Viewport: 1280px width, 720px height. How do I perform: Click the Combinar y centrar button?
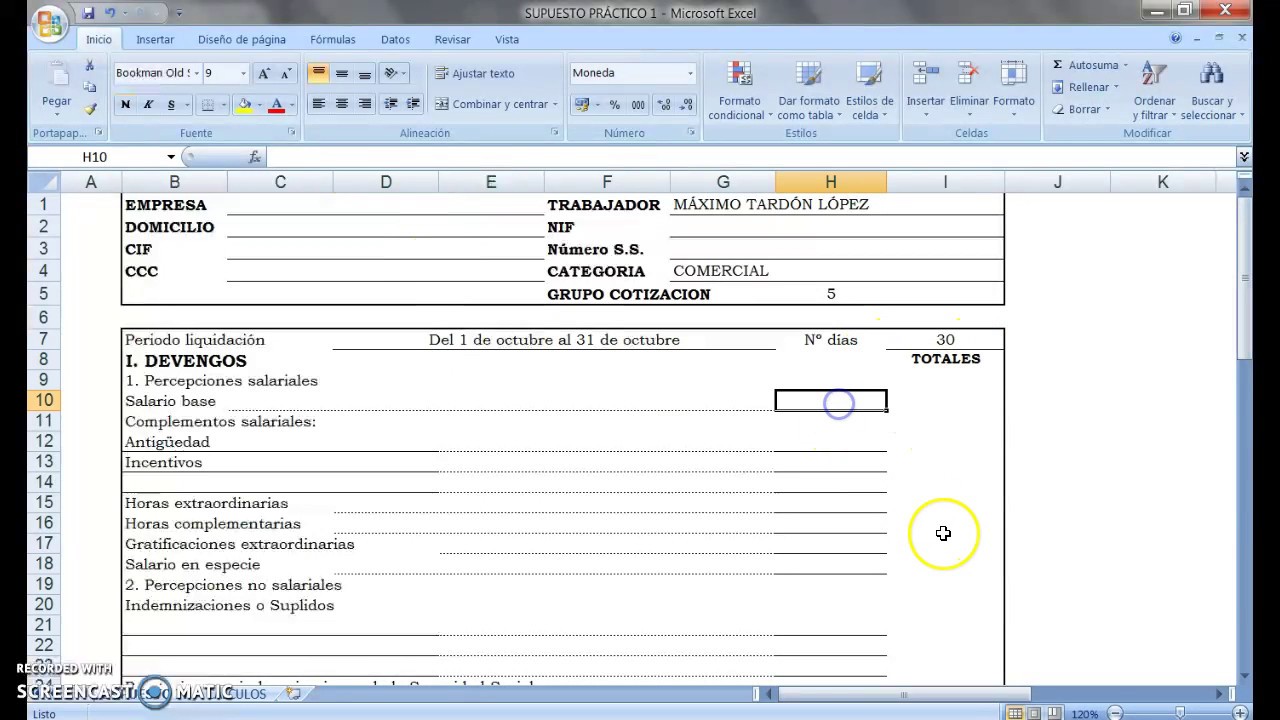(495, 104)
